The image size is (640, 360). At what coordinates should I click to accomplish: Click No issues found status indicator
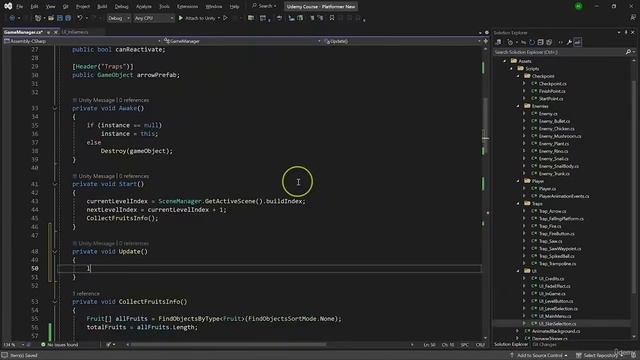pos(60,345)
